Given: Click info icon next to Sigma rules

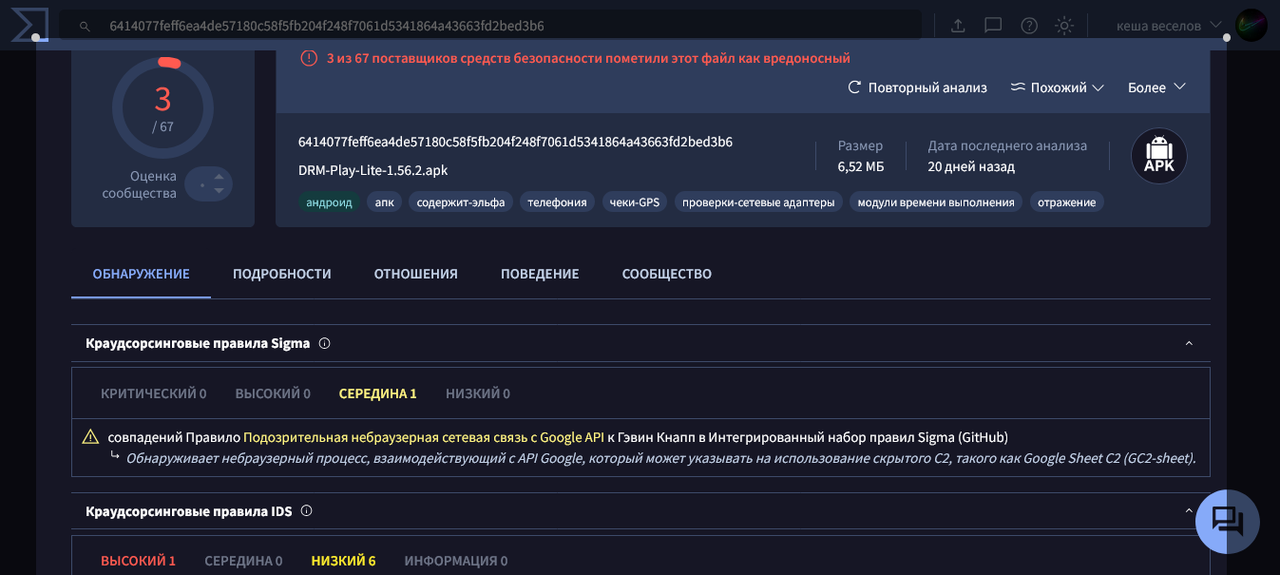Looking at the screenshot, I should tap(324, 343).
